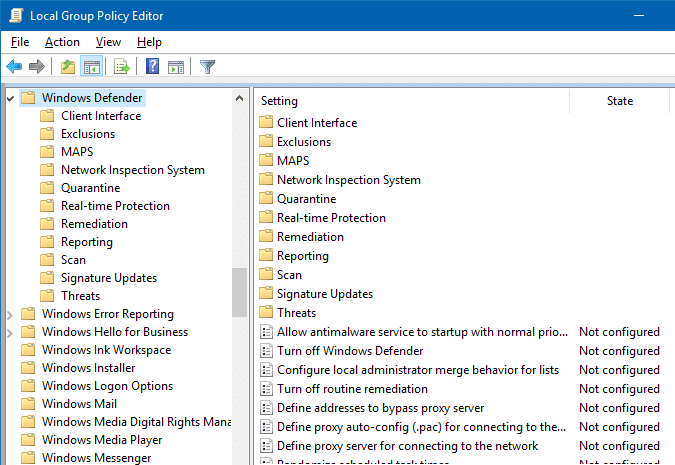Screen dimensions: 675x465
Task: Select Remediation in the tree
Action: [94, 224]
